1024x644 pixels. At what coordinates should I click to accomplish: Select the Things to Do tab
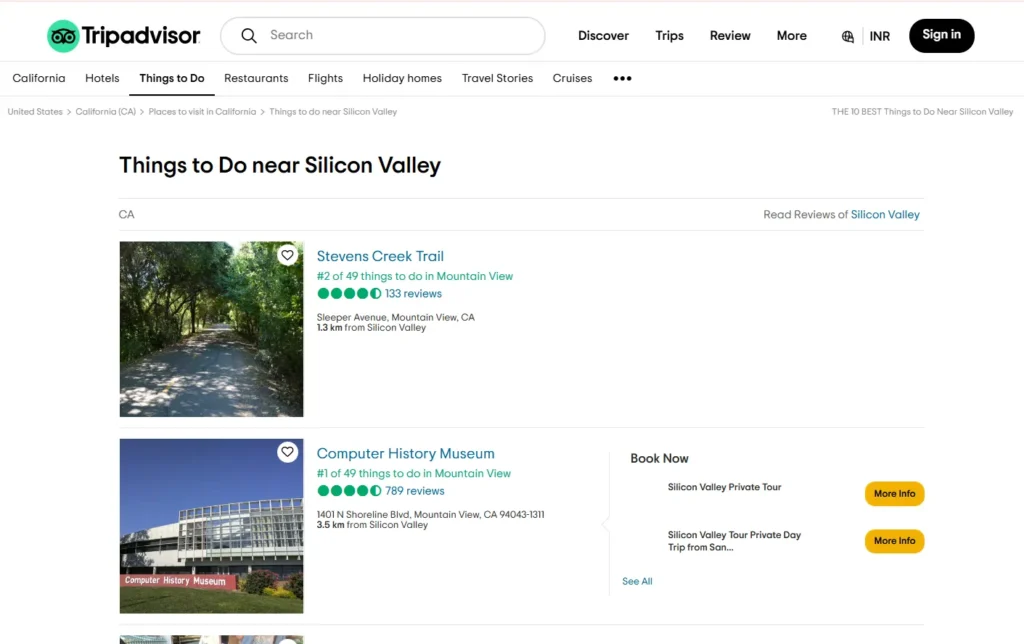[x=172, y=78]
